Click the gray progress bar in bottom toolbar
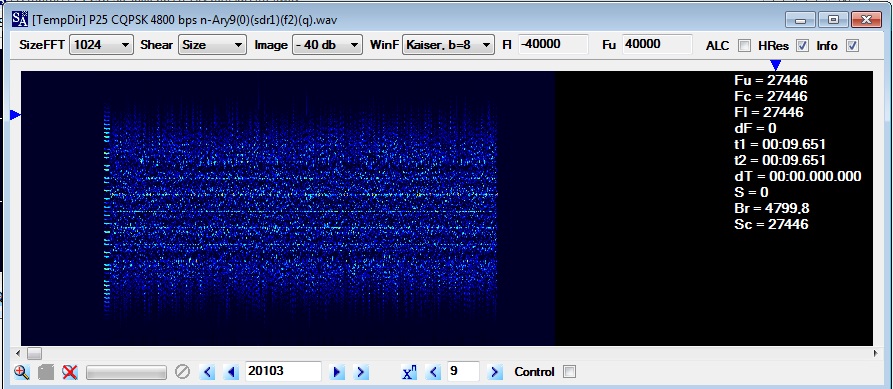The height and width of the screenshot is (389, 893). tap(126, 372)
